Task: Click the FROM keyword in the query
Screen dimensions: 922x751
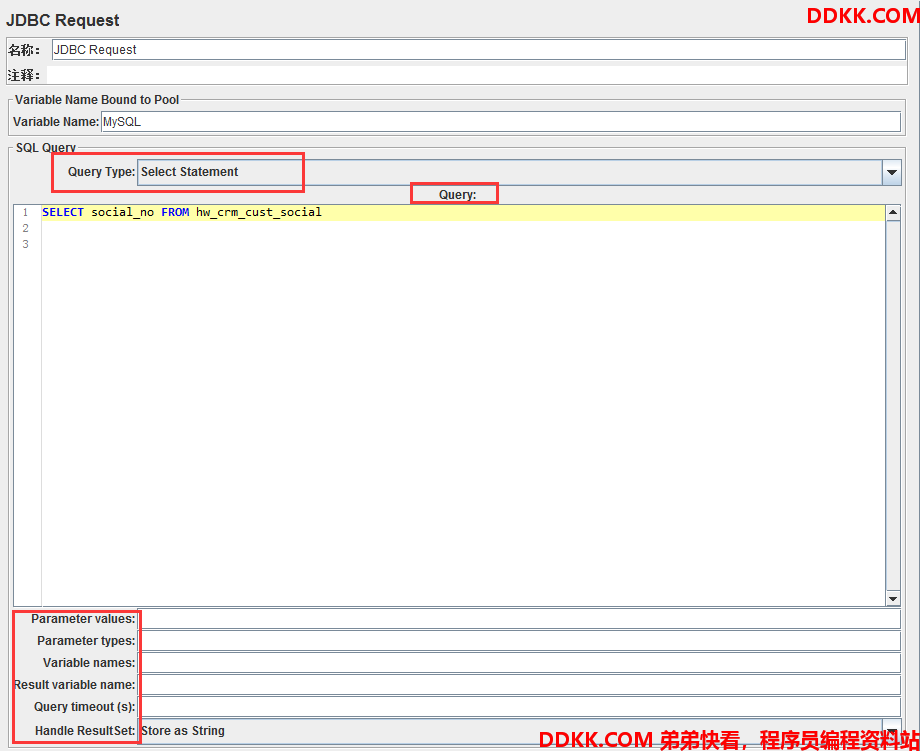Action: pyautogui.click(x=175, y=212)
